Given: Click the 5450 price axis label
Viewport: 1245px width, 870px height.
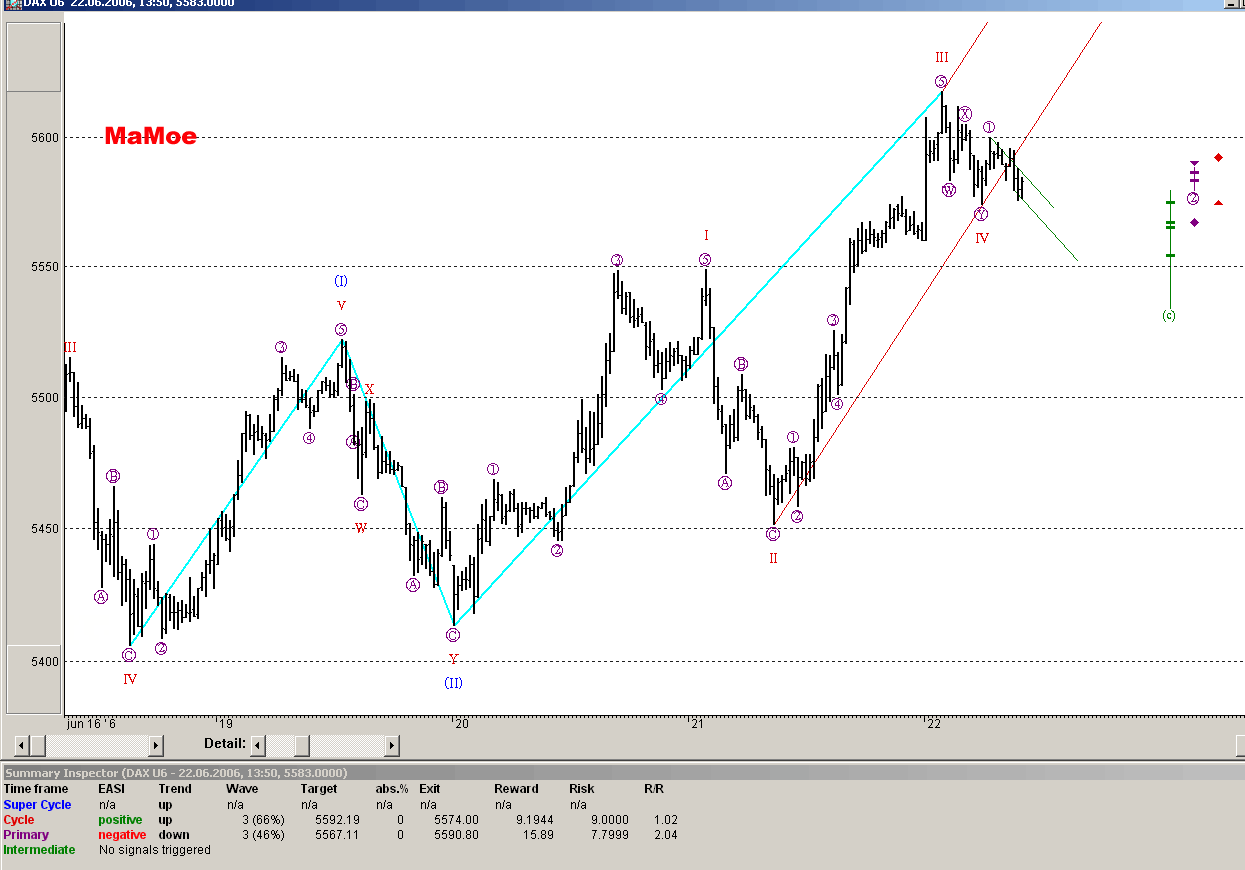Looking at the screenshot, I should [x=47, y=529].
